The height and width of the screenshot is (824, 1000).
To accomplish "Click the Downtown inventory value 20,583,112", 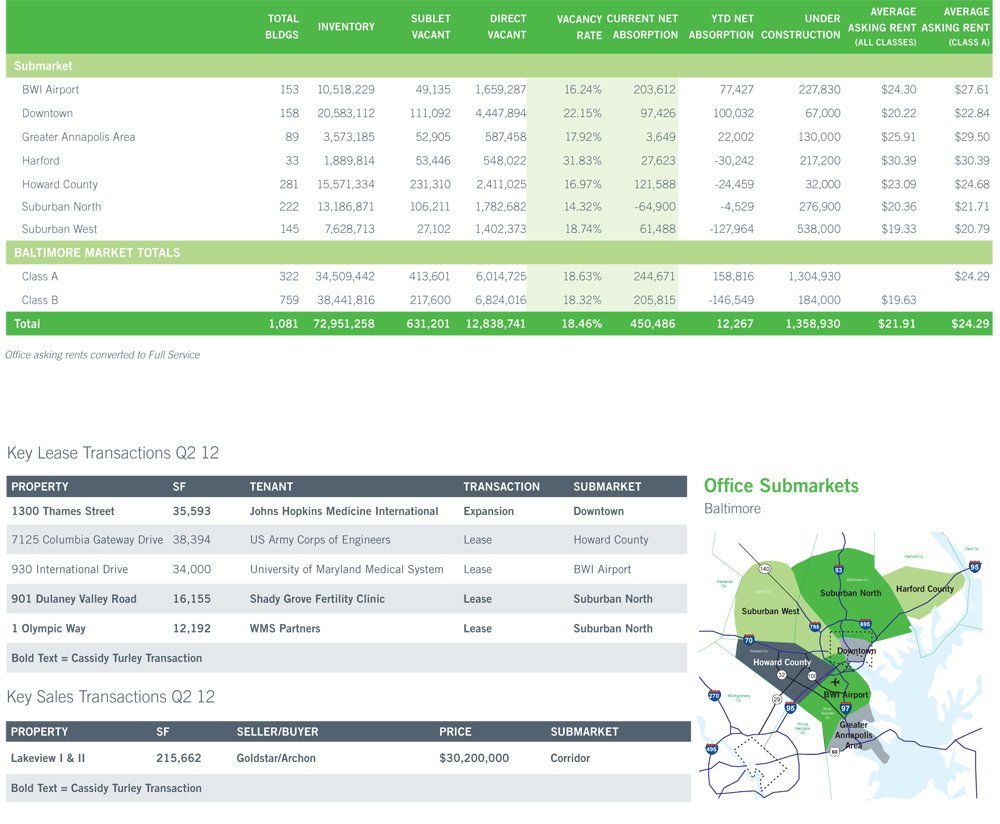I will (x=346, y=114).
